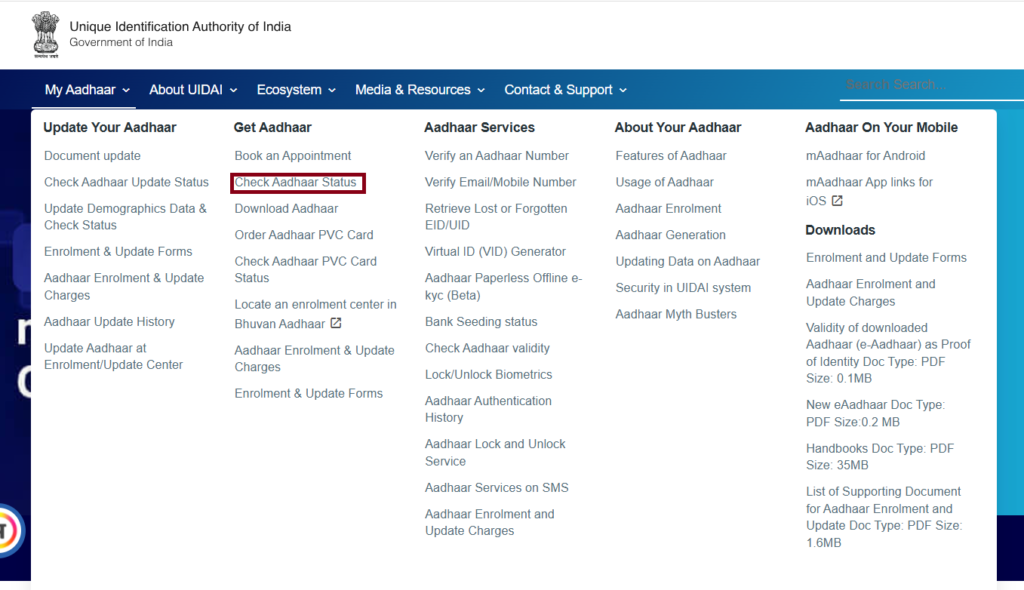The height and width of the screenshot is (590, 1024).
Task: Select Check Aadhaar Update Status
Action: click(x=126, y=182)
